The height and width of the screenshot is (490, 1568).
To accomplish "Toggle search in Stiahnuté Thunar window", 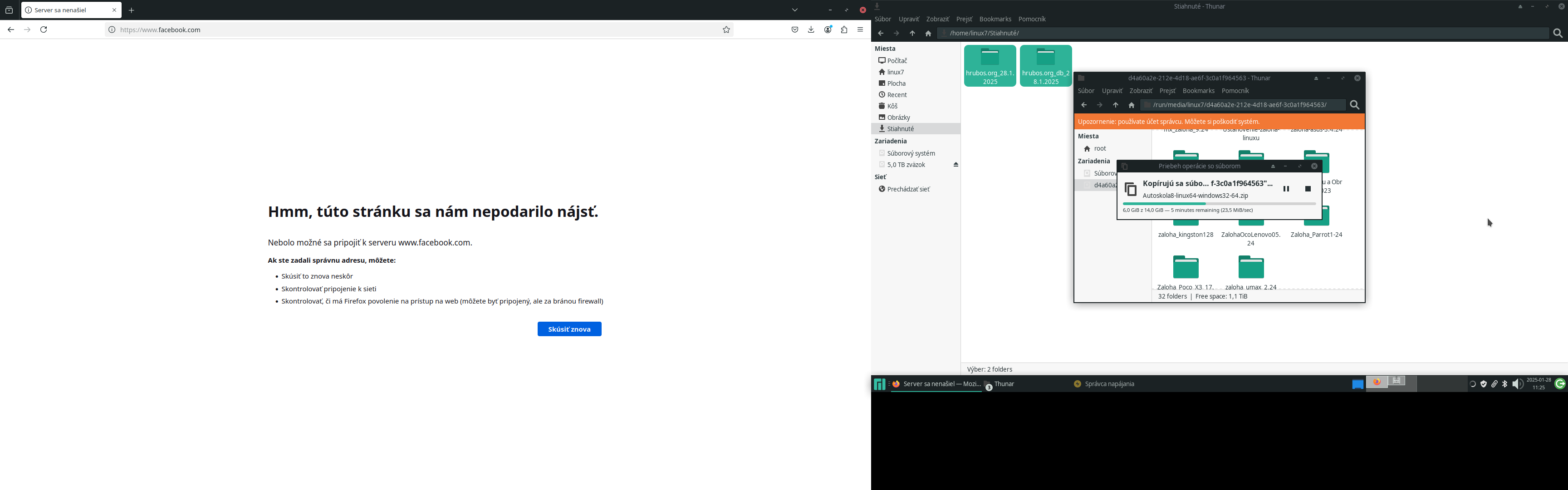I will click(1557, 34).
